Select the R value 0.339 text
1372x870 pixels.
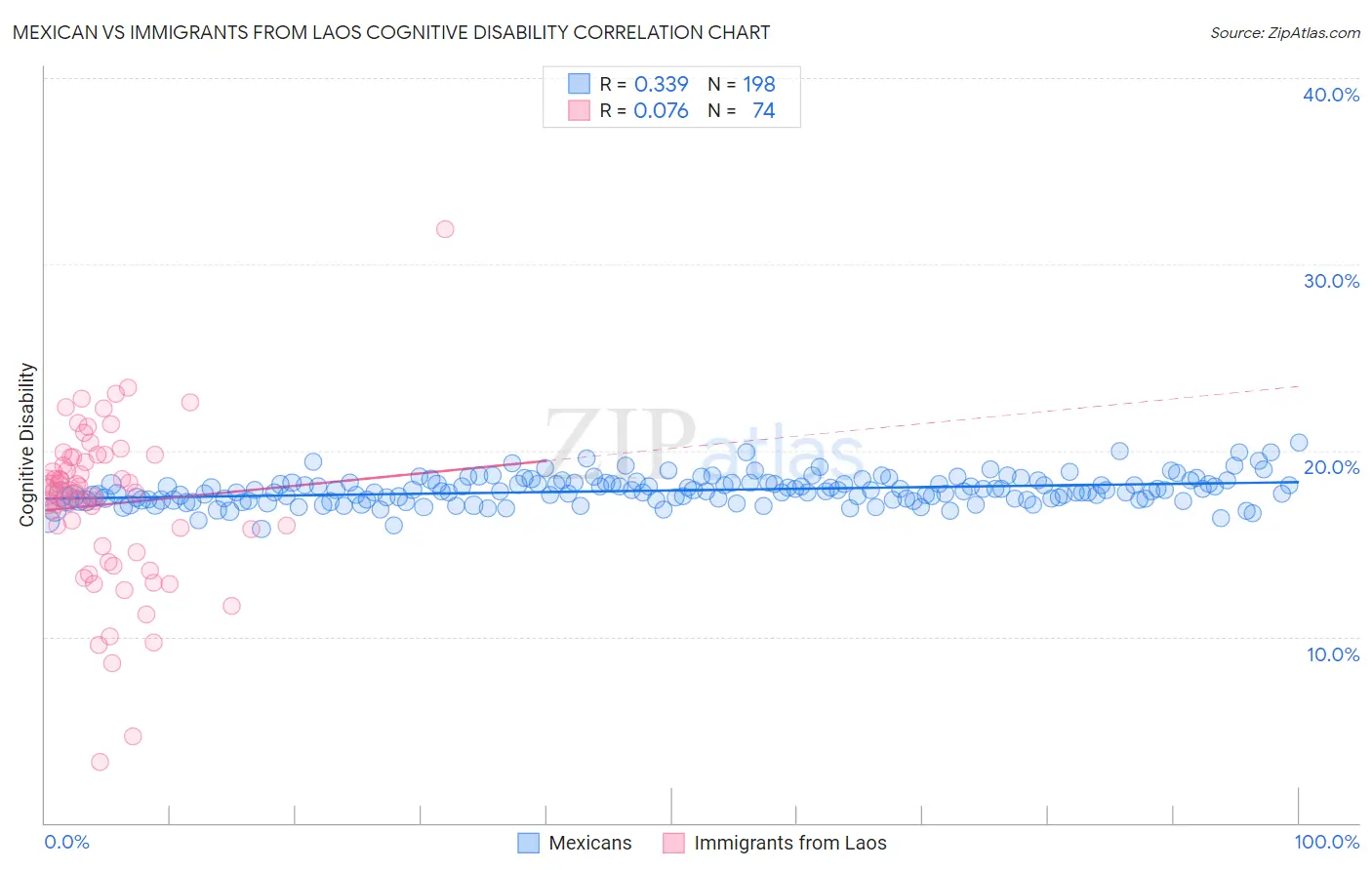click(x=662, y=84)
